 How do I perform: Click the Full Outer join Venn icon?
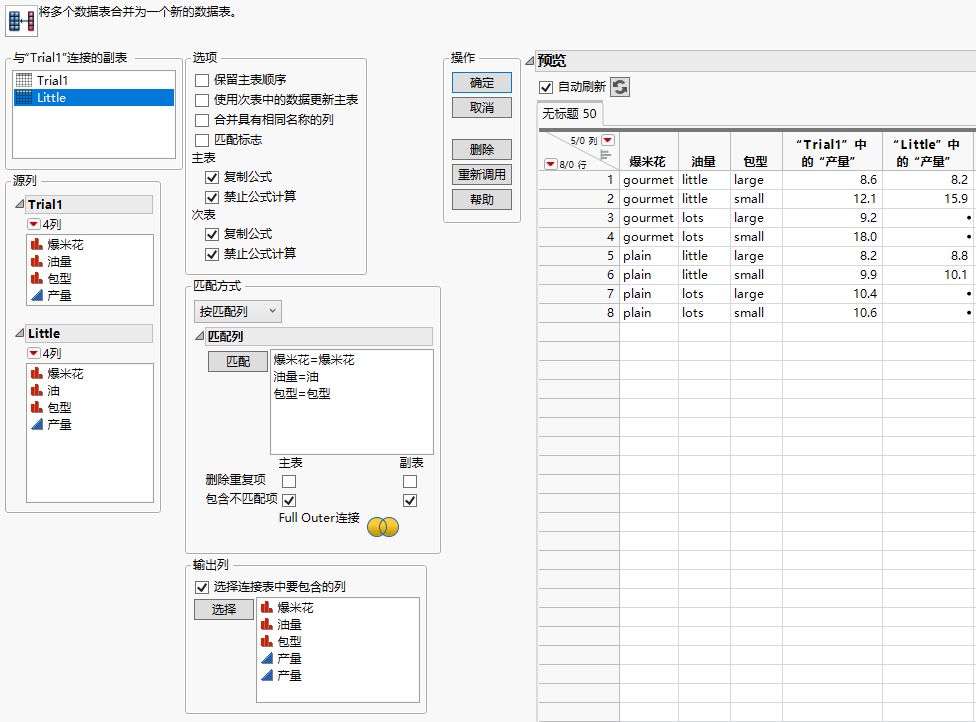(x=383, y=527)
